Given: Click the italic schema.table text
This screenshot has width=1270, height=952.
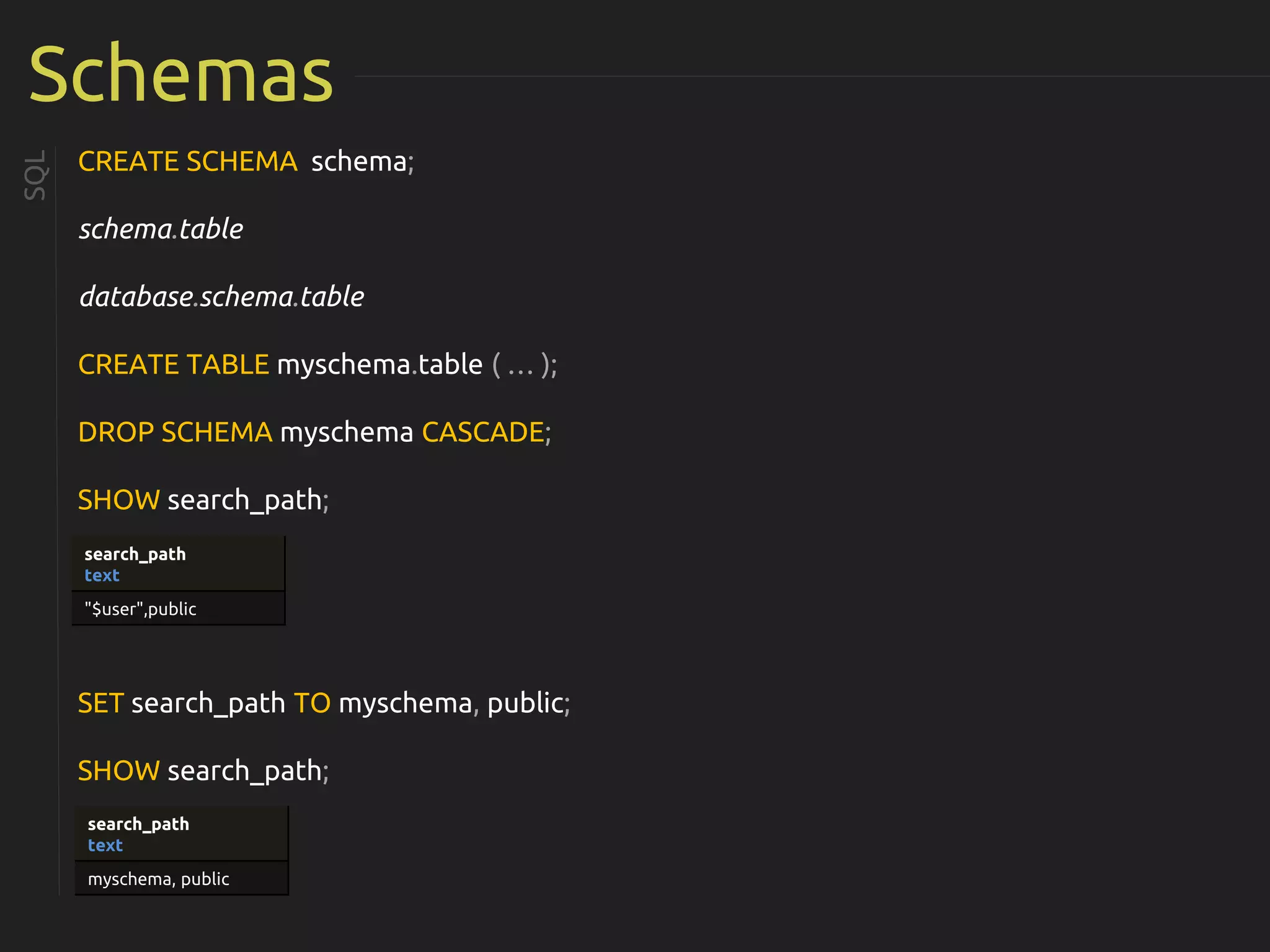Looking at the screenshot, I should (x=161, y=229).
